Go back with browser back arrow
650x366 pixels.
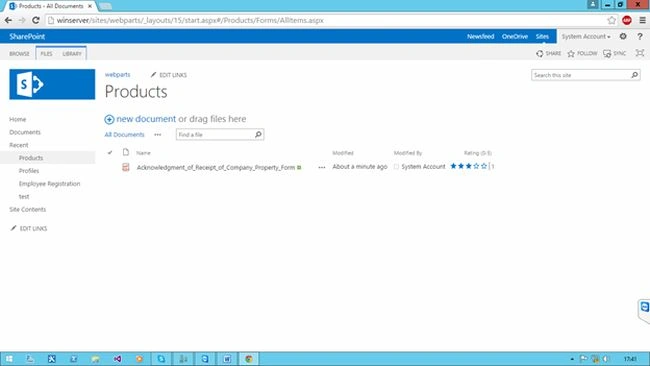pos(8,20)
